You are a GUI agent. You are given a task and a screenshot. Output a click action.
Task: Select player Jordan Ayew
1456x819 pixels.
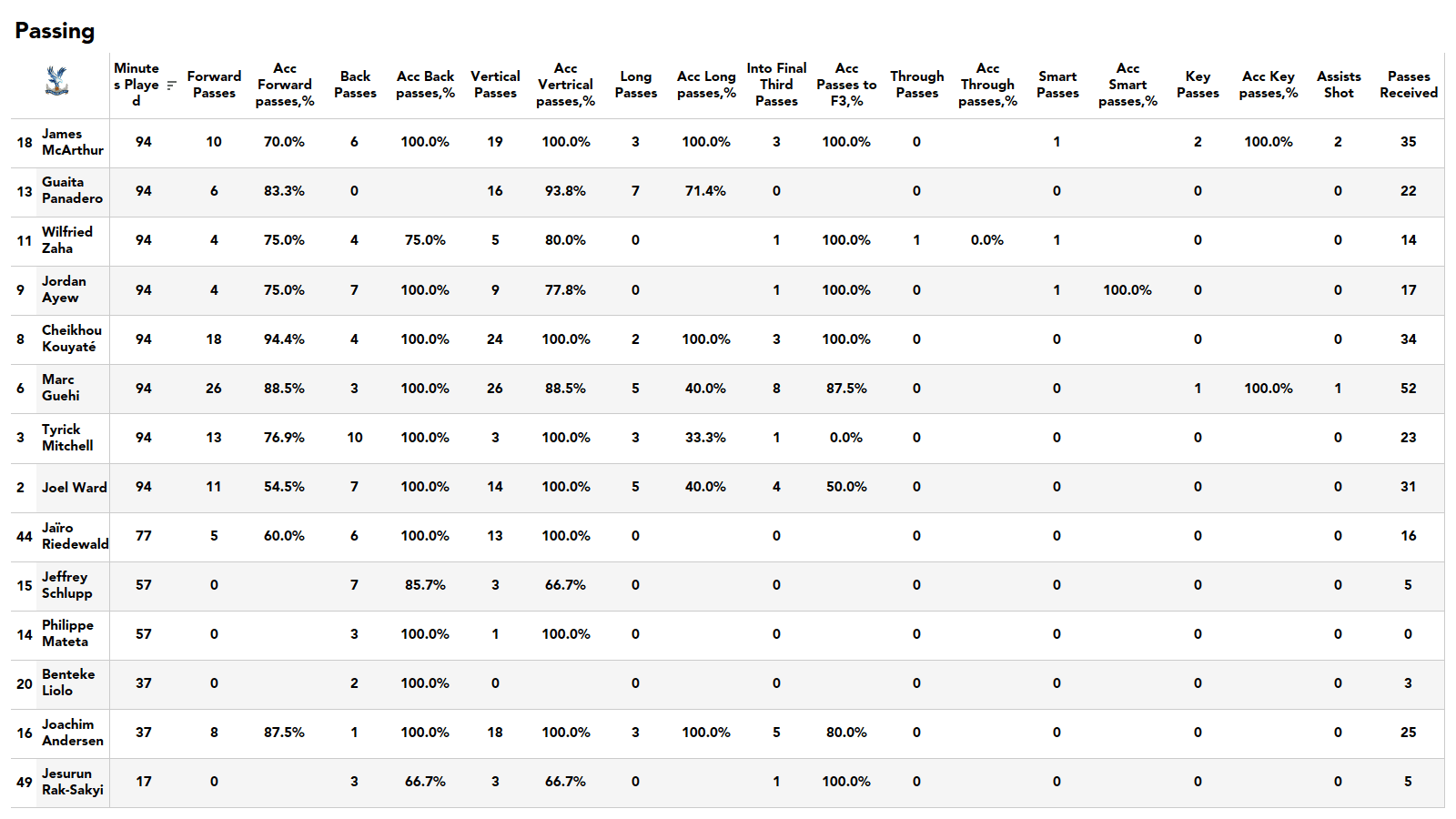pos(64,289)
